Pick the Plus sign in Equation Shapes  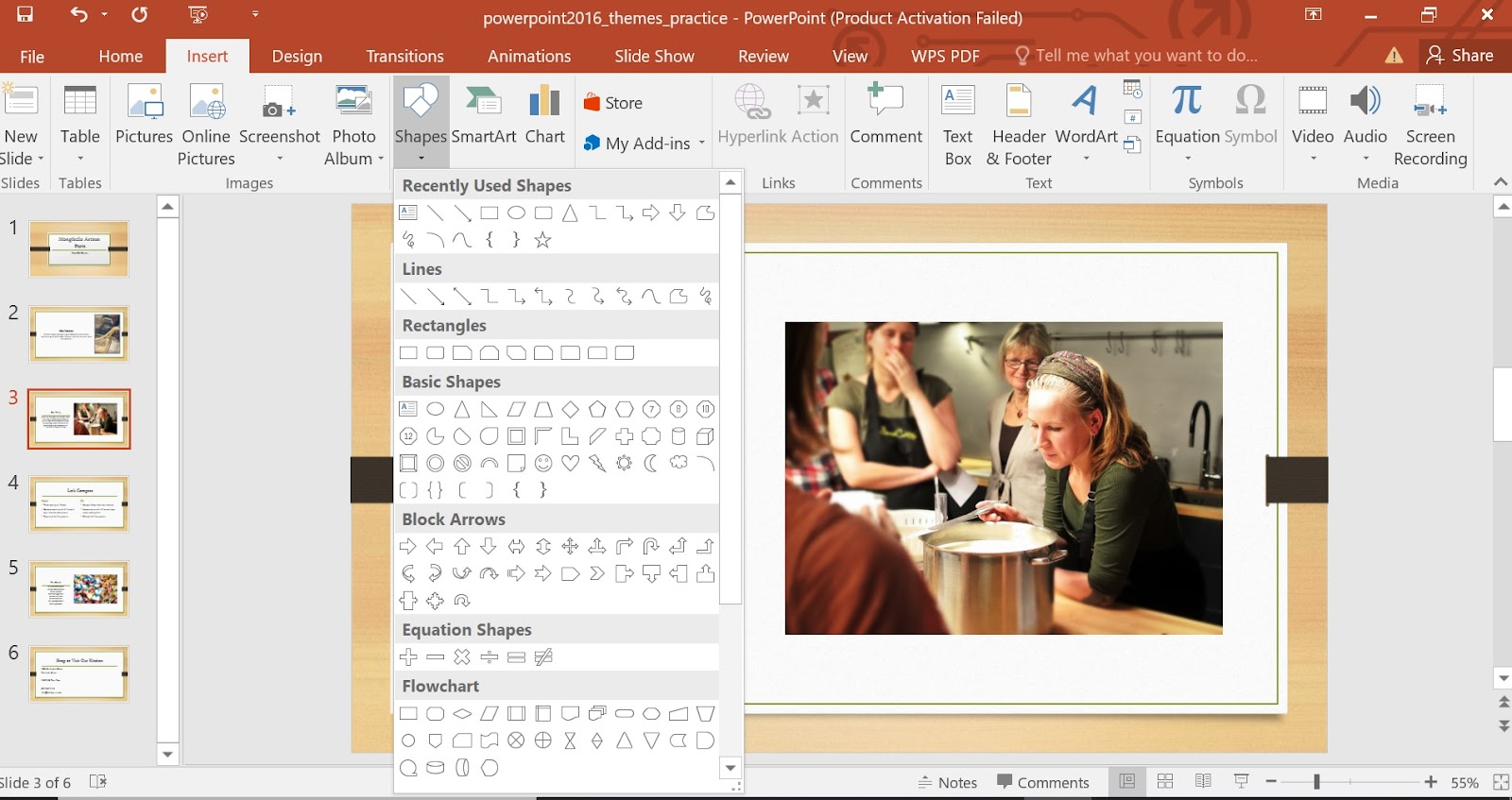coord(408,657)
